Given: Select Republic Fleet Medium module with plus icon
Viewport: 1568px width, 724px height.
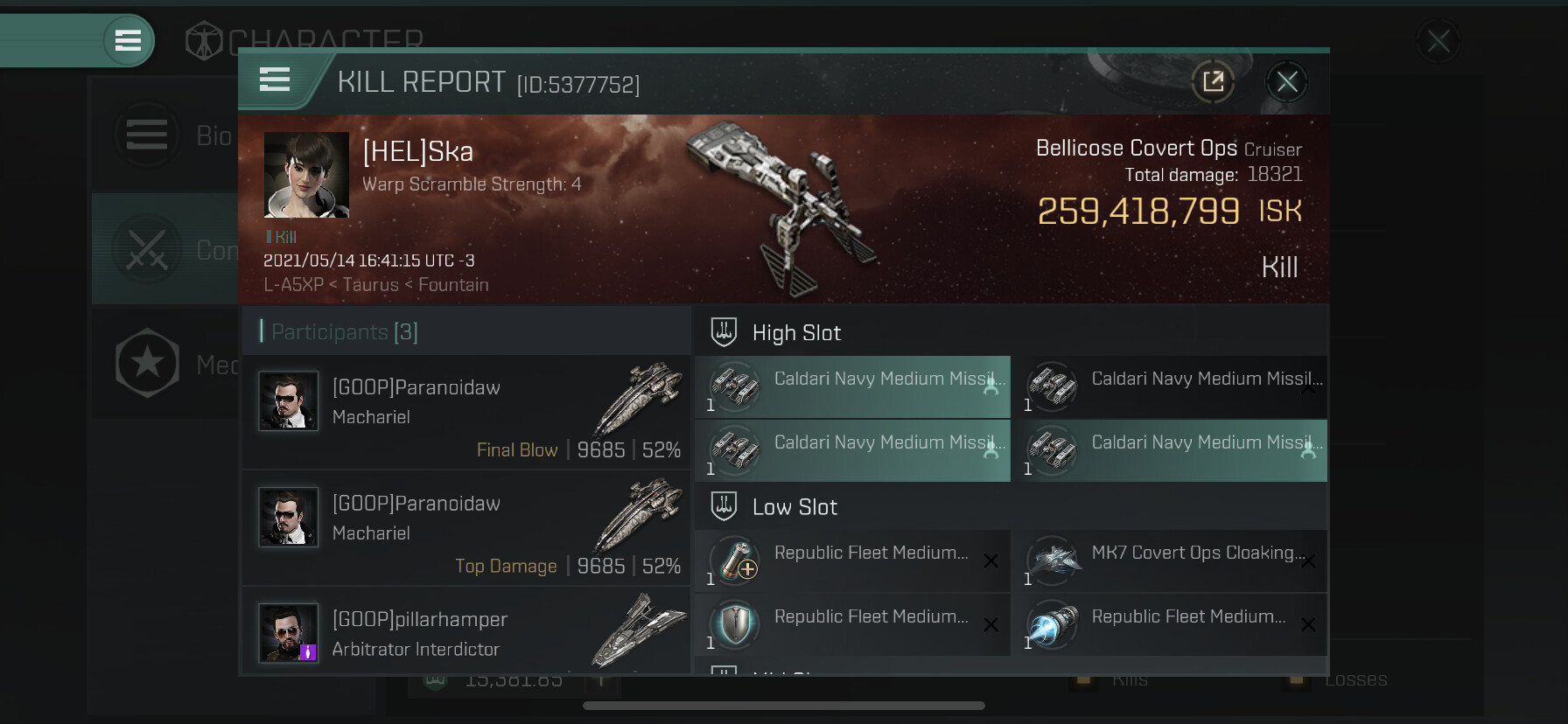Looking at the screenshot, I should click(852, 560).
